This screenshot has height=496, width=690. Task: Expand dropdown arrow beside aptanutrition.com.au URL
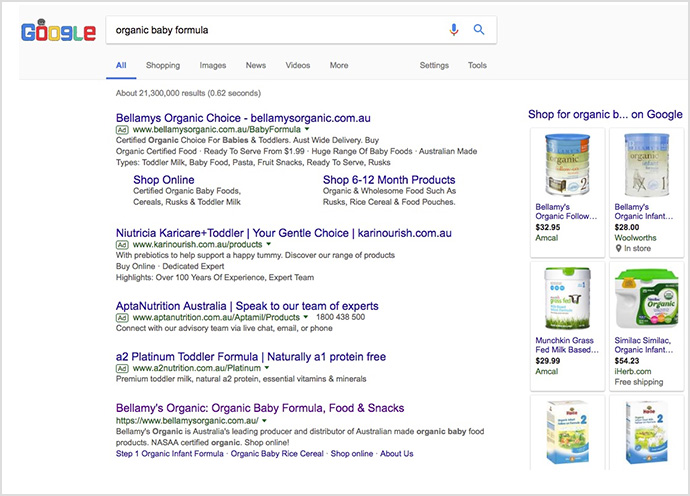pyautogui.click(x=306, y=317)
